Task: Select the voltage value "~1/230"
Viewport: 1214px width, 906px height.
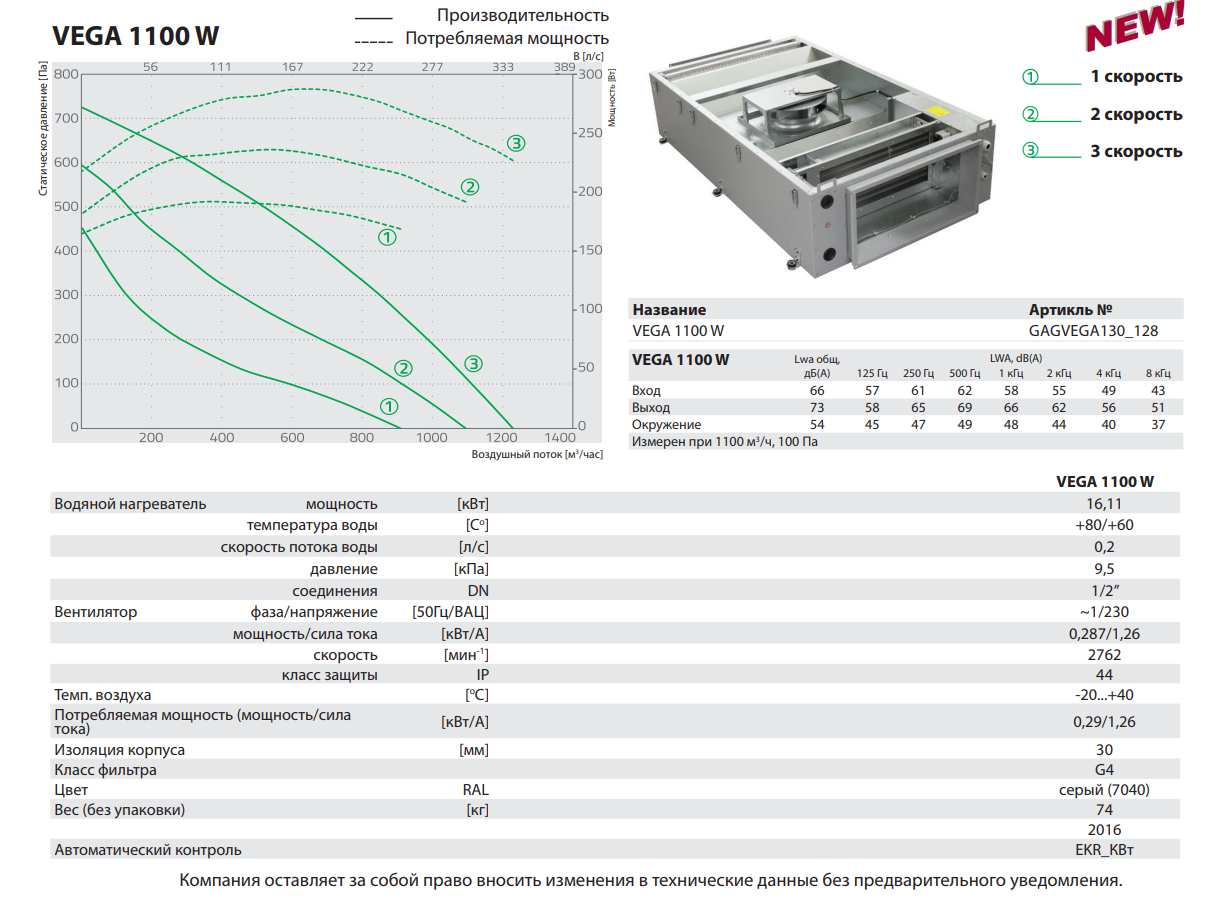Action: click(1105, 612)
